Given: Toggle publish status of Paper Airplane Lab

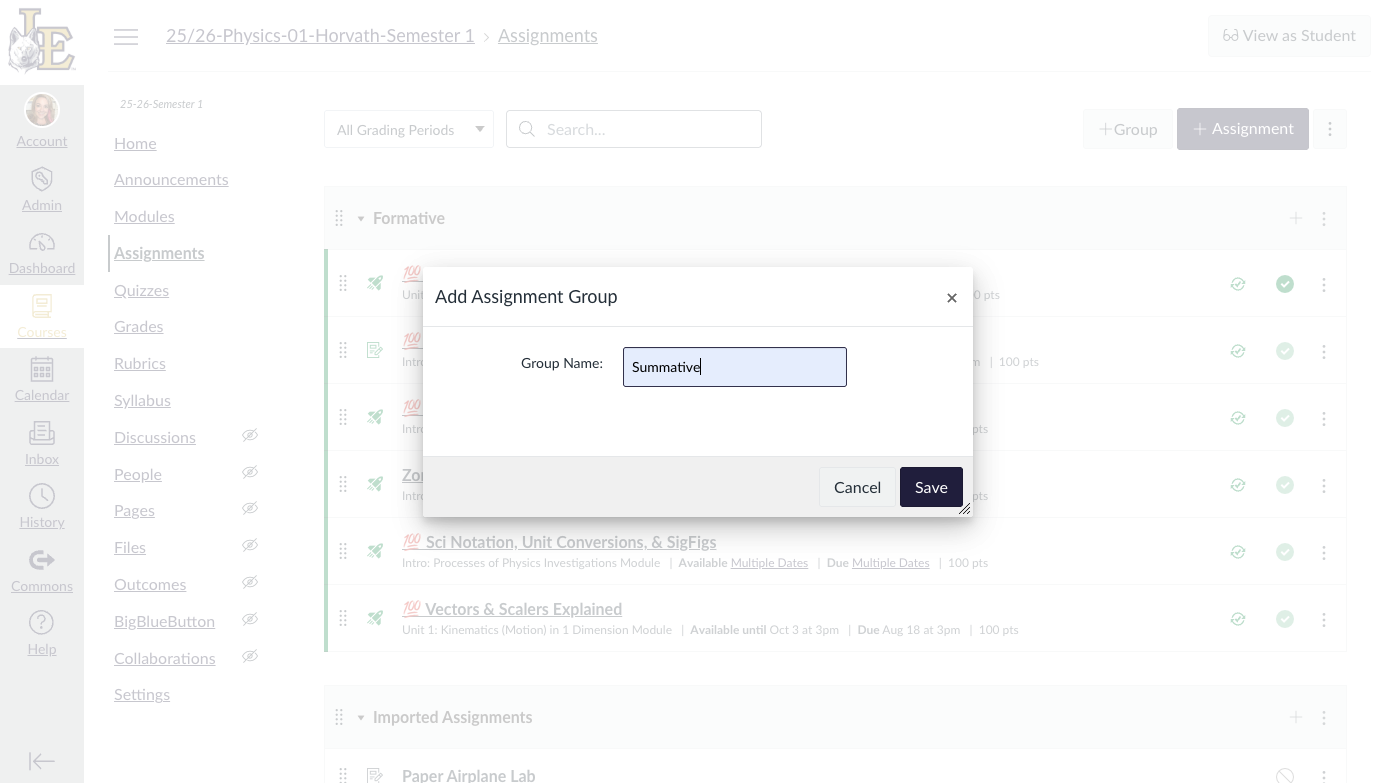Looking at the screenshot, I should 1285,775.
